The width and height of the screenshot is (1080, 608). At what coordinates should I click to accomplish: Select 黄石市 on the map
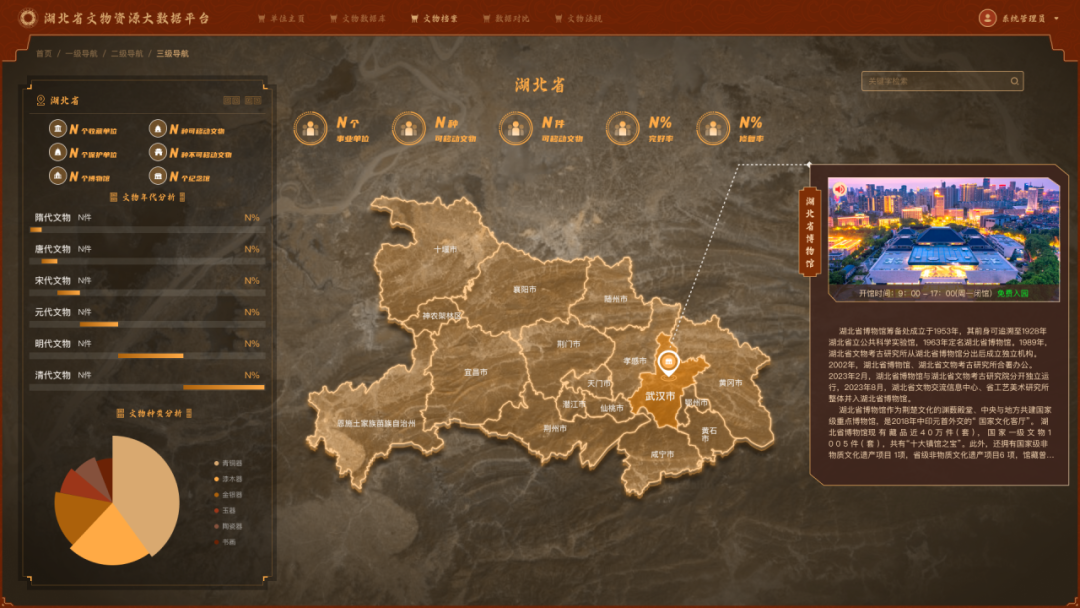click(709, 434)
